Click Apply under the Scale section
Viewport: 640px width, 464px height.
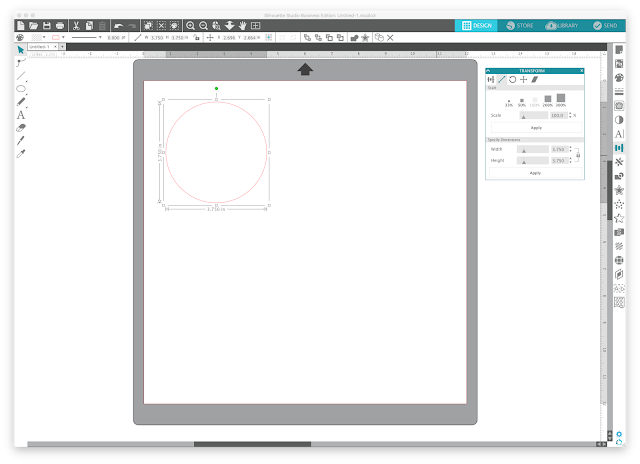(536, 128)
